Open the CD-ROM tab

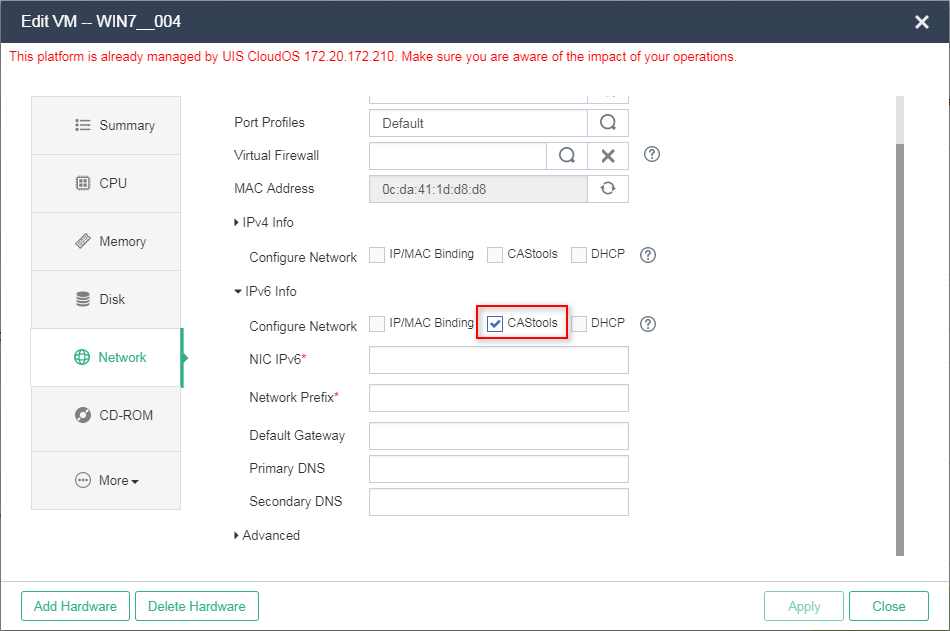tap(106, 415)
